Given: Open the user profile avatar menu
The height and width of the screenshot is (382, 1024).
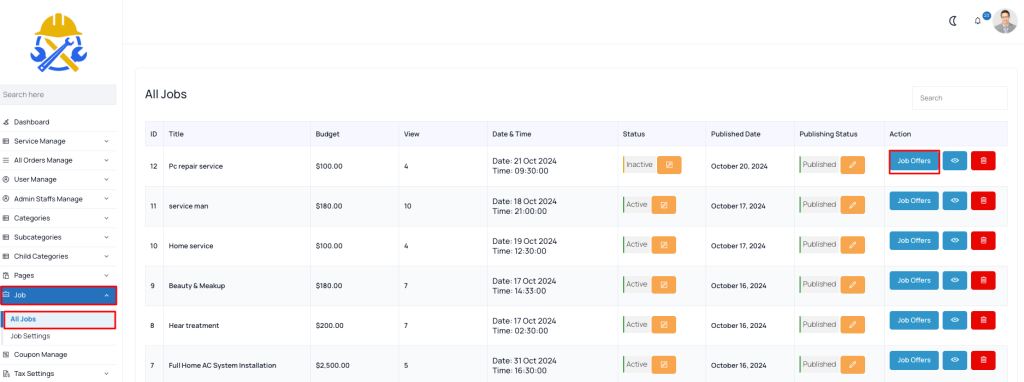Looking at the screenshot, I should tap(1004, 21).
